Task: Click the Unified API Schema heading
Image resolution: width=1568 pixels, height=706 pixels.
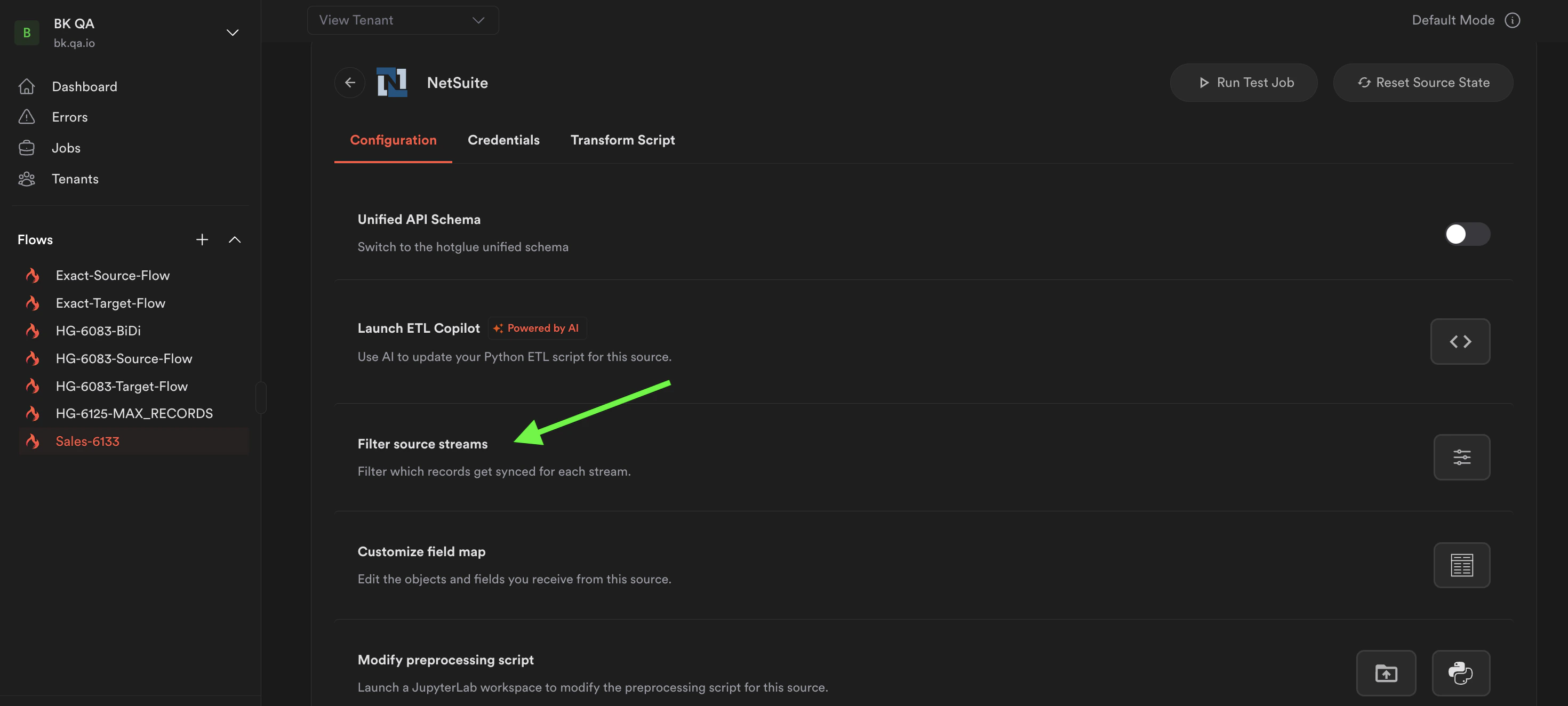Action: [x=419, y=220]
